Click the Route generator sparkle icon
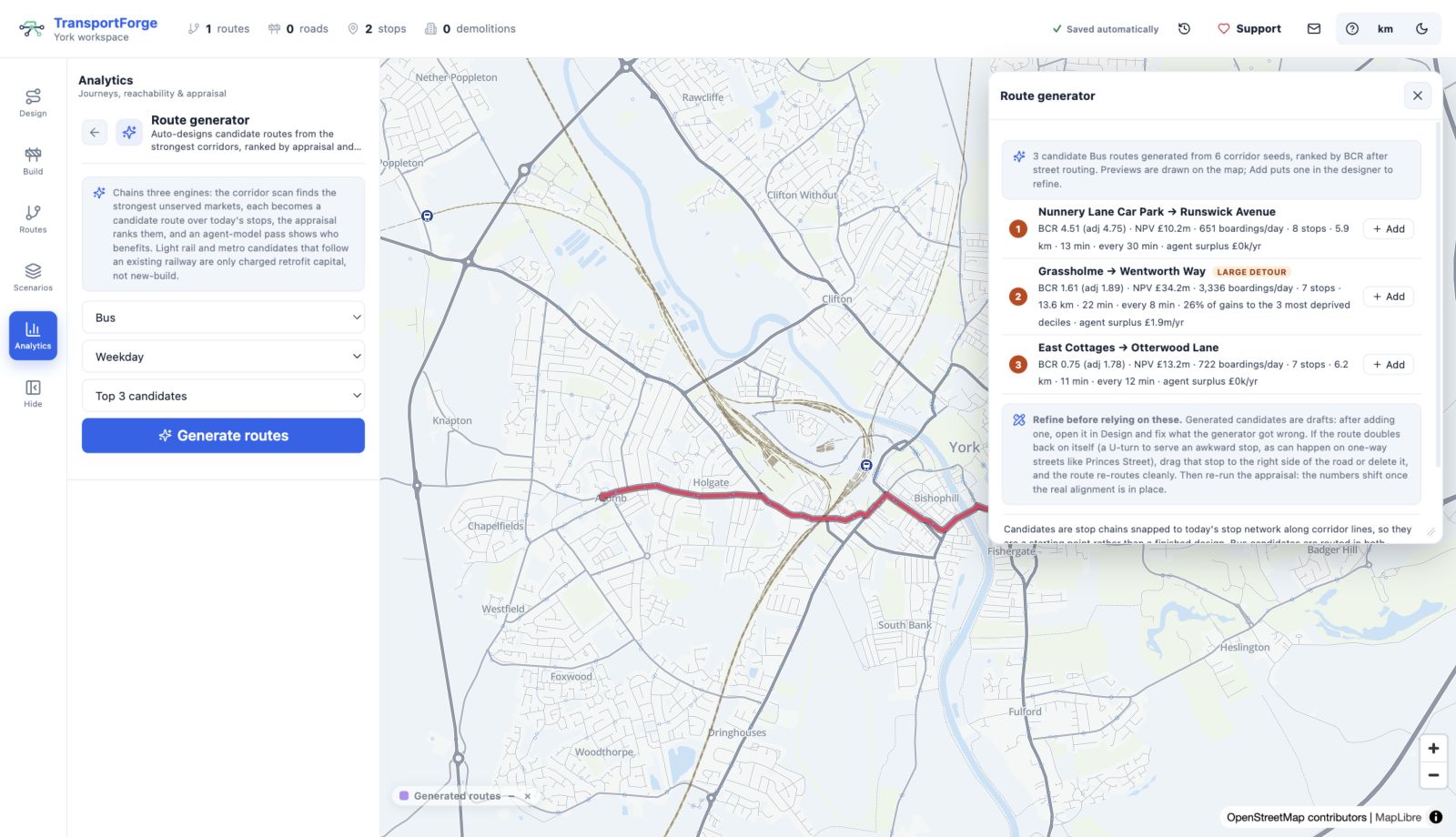 [129, 133]
